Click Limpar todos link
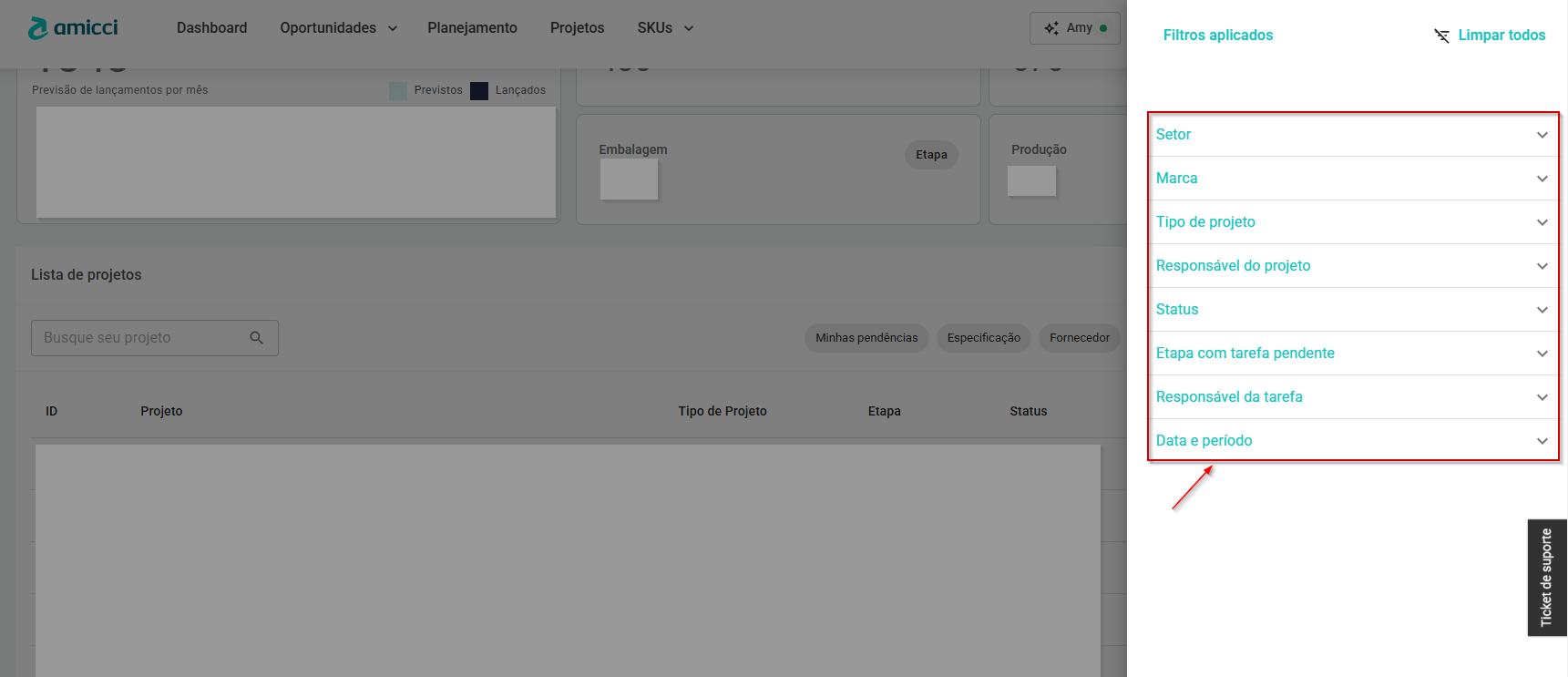 [x=1501, y=36]
